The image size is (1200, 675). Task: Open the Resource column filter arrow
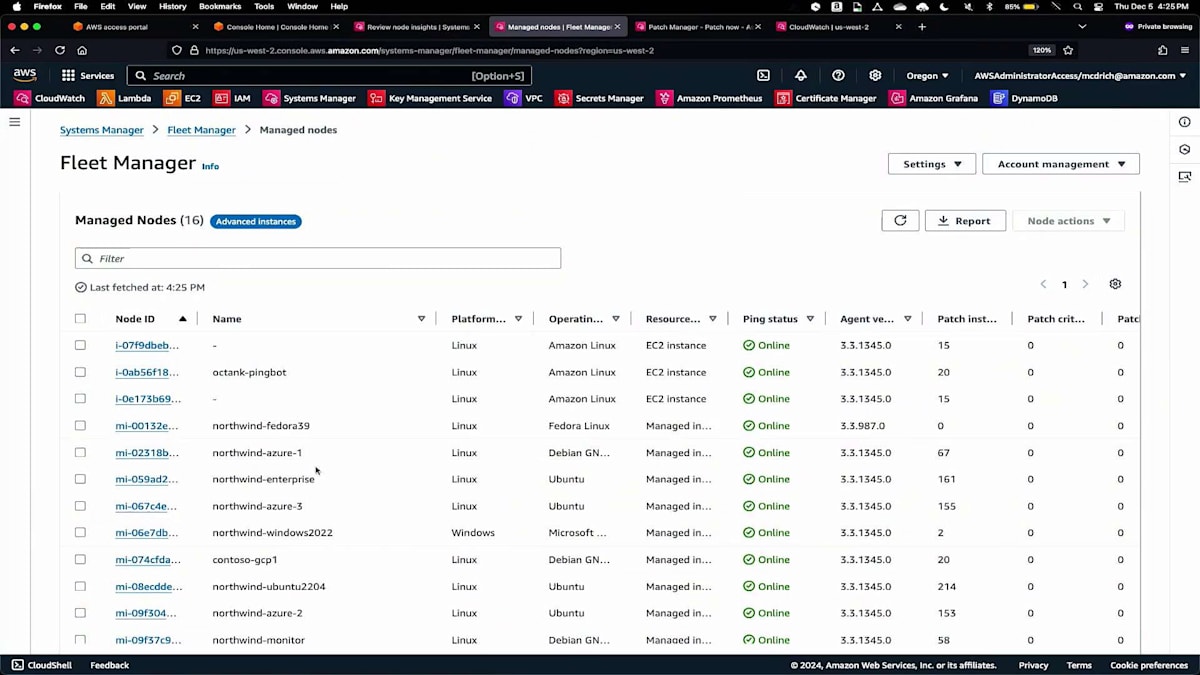click(x=713, y=319)
